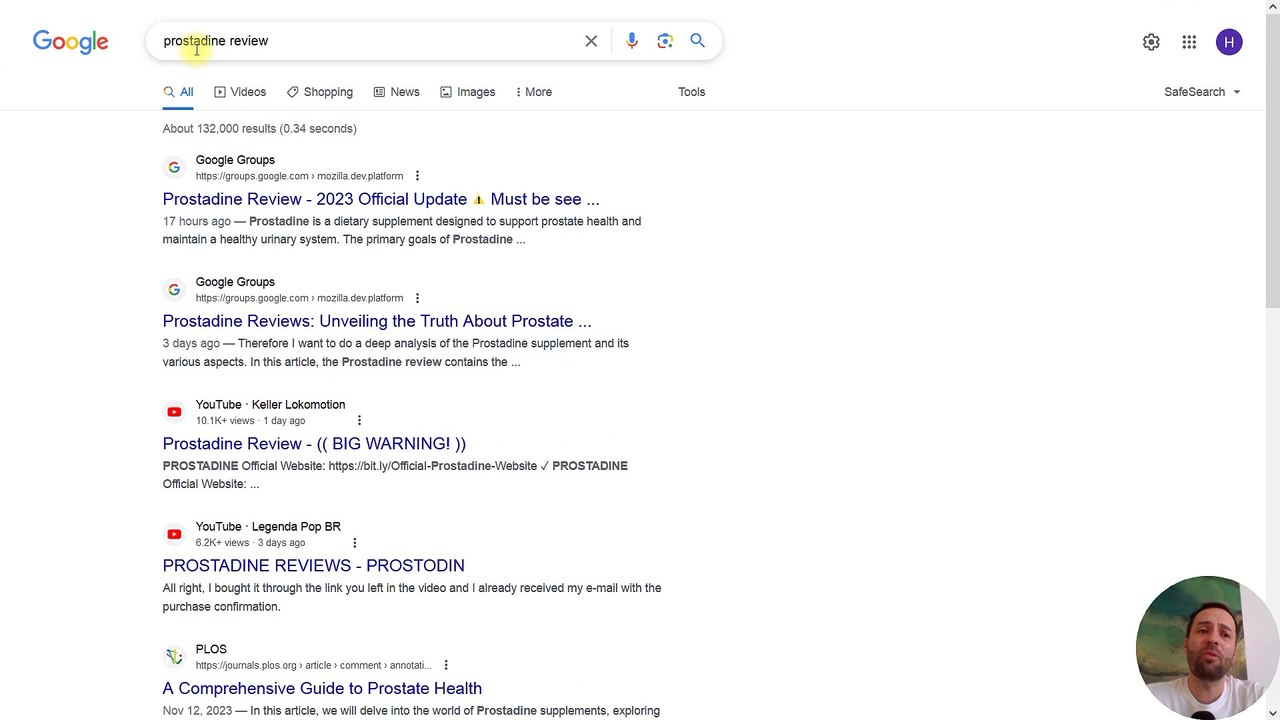Open options menu for Legenda Pop BR result
This screenshot has width=1280, height=720.
[x=354, y=543]
